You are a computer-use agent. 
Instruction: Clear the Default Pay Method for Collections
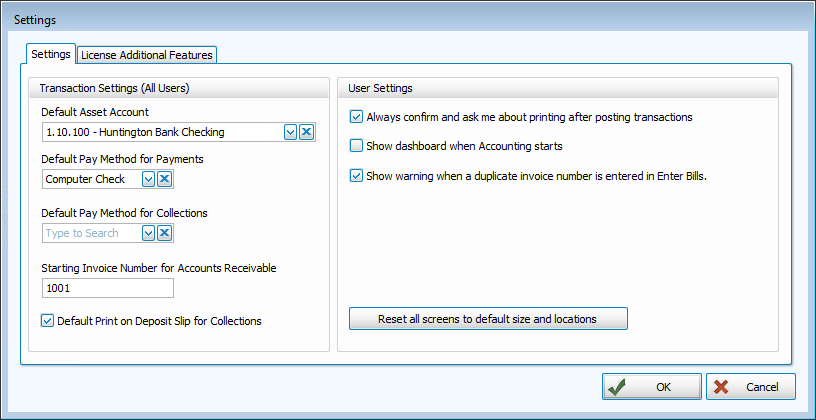pos(165,233)
